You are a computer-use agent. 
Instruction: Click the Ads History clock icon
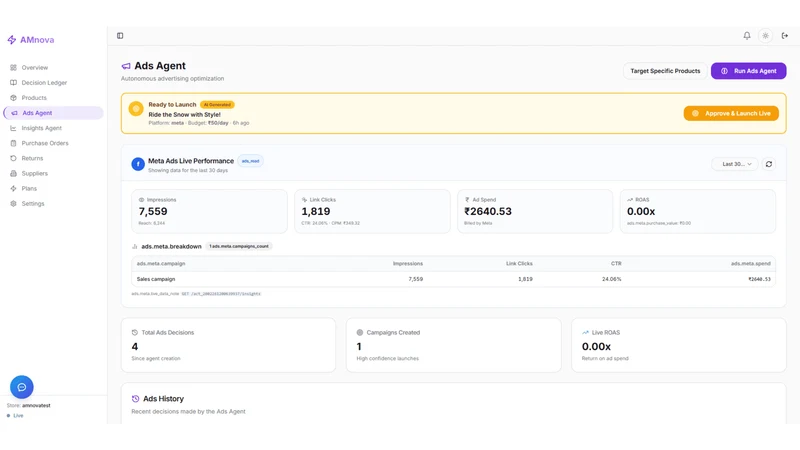click(x=135, y=398)
